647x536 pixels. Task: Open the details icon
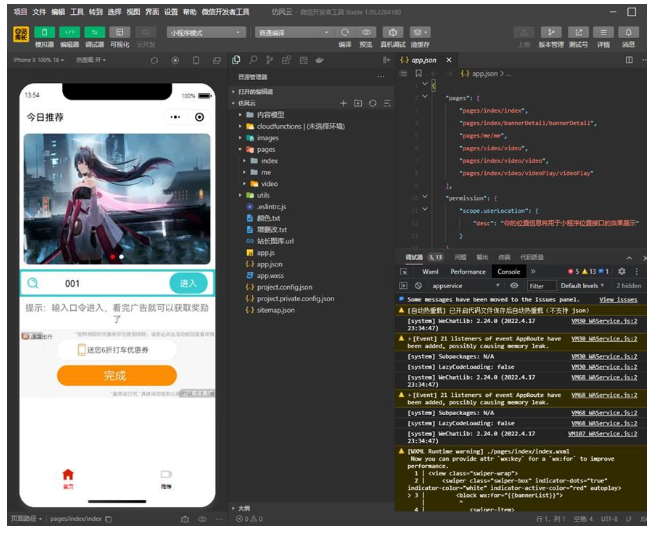tap(603, 32)
